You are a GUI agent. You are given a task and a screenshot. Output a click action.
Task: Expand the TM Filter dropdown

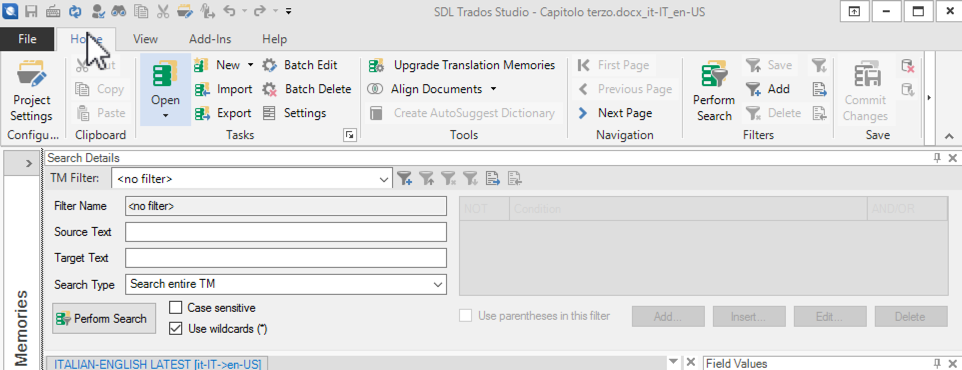pos(384,180)
